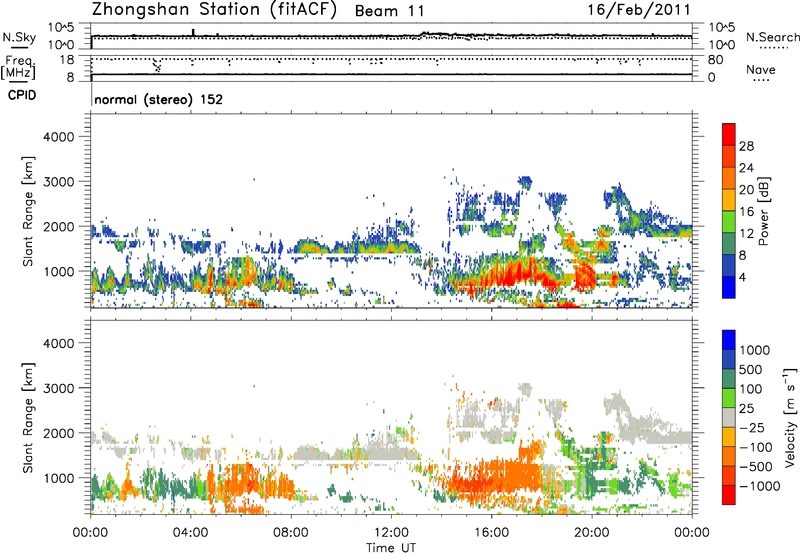Click 2000 on the velocity panel range axis
Image resolution: width=800 pixels, height=554 pixels.
[59, 433]
